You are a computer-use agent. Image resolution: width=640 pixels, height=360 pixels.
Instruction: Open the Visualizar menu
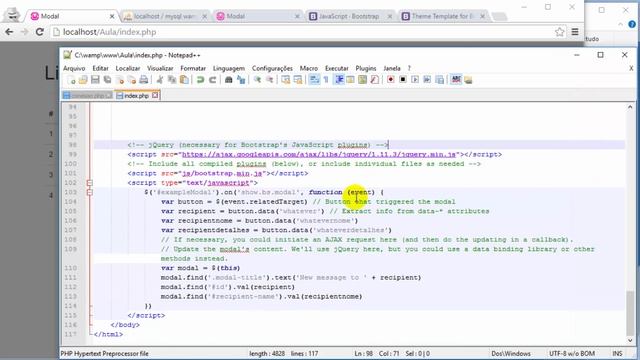click(x=160, y=68)
